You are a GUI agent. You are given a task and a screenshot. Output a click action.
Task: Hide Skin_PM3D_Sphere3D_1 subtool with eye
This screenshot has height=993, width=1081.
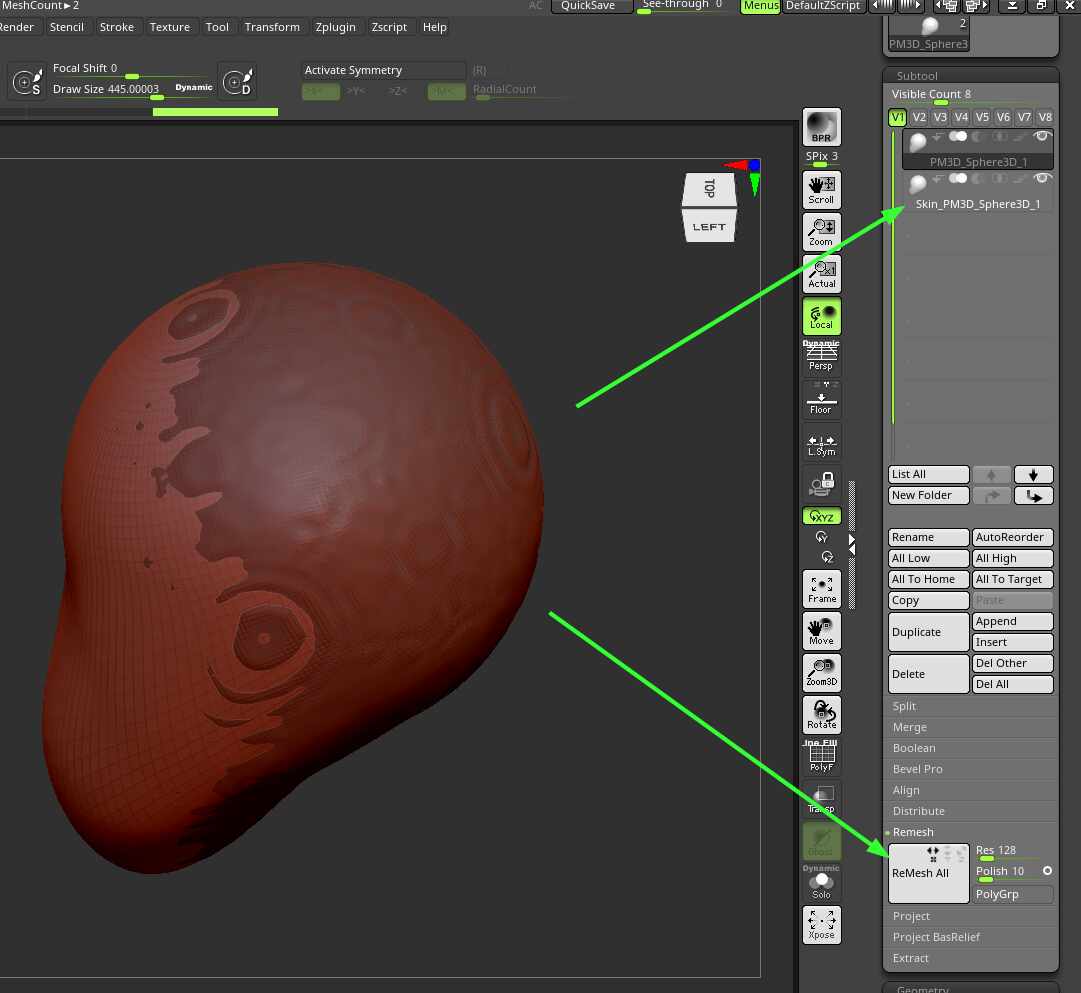[1042, 179]
